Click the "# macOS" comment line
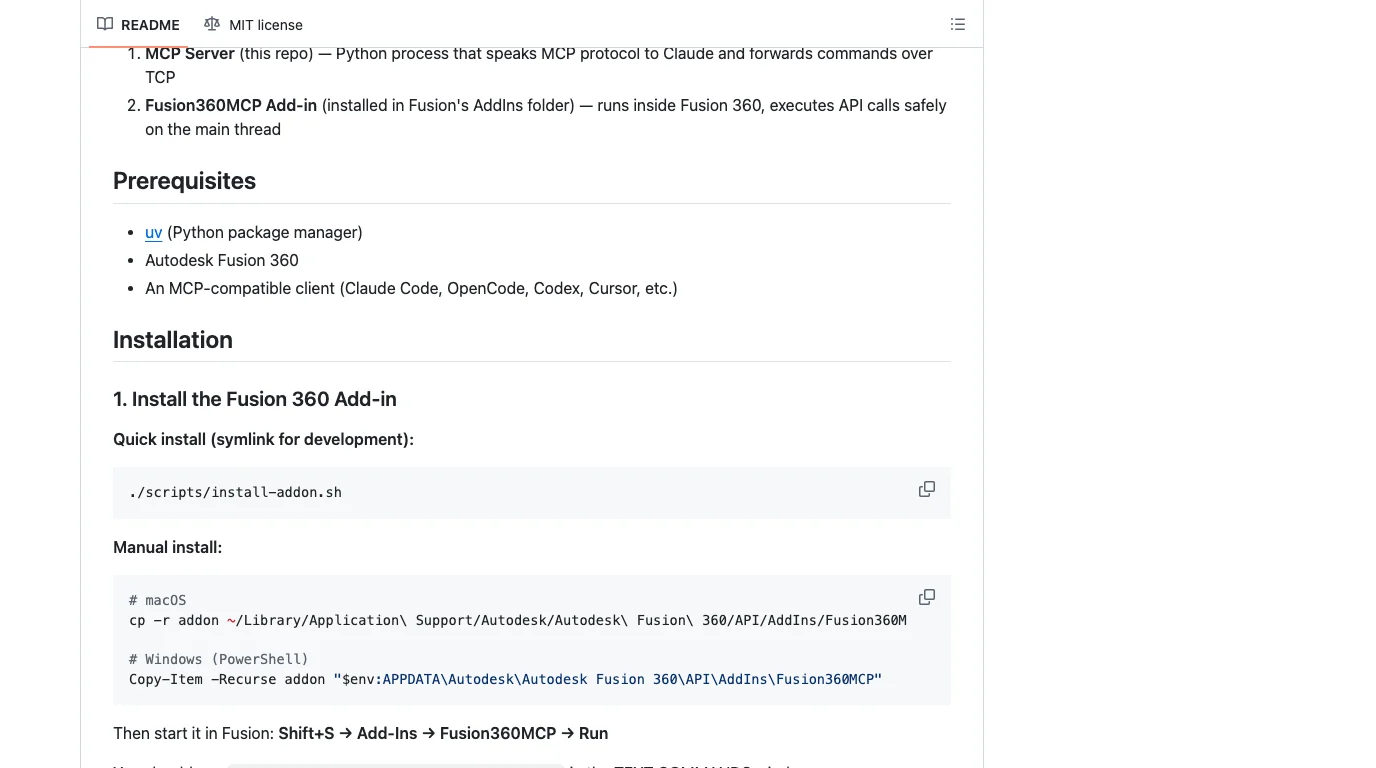Image resolution: width=1376 pixels, height=768 pixels. (157, 600)
